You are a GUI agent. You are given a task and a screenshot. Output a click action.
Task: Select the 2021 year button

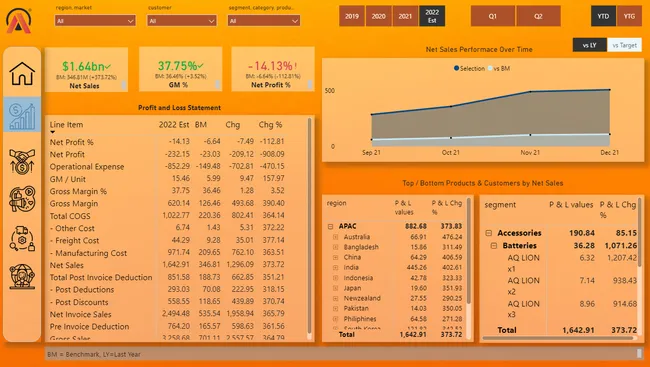tap(405, 16)
